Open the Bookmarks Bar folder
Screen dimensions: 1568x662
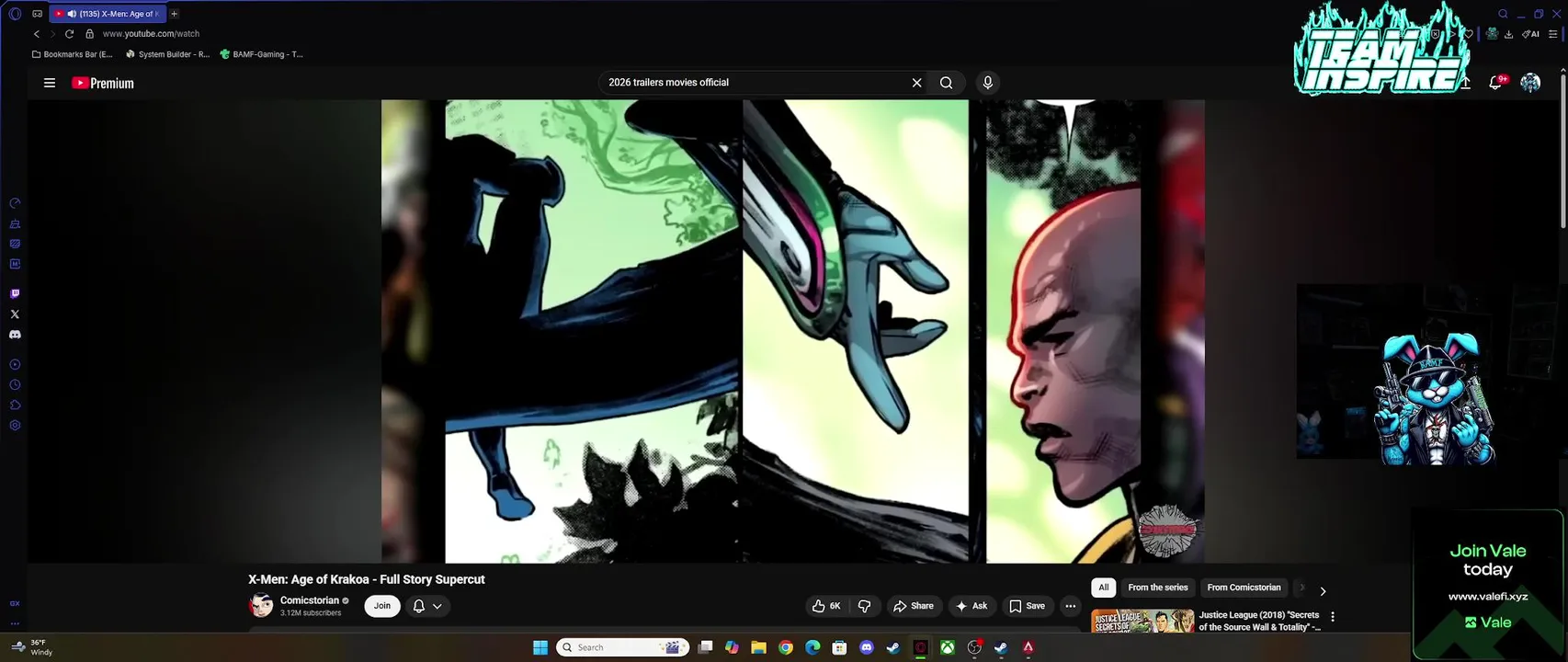[72, 54]
